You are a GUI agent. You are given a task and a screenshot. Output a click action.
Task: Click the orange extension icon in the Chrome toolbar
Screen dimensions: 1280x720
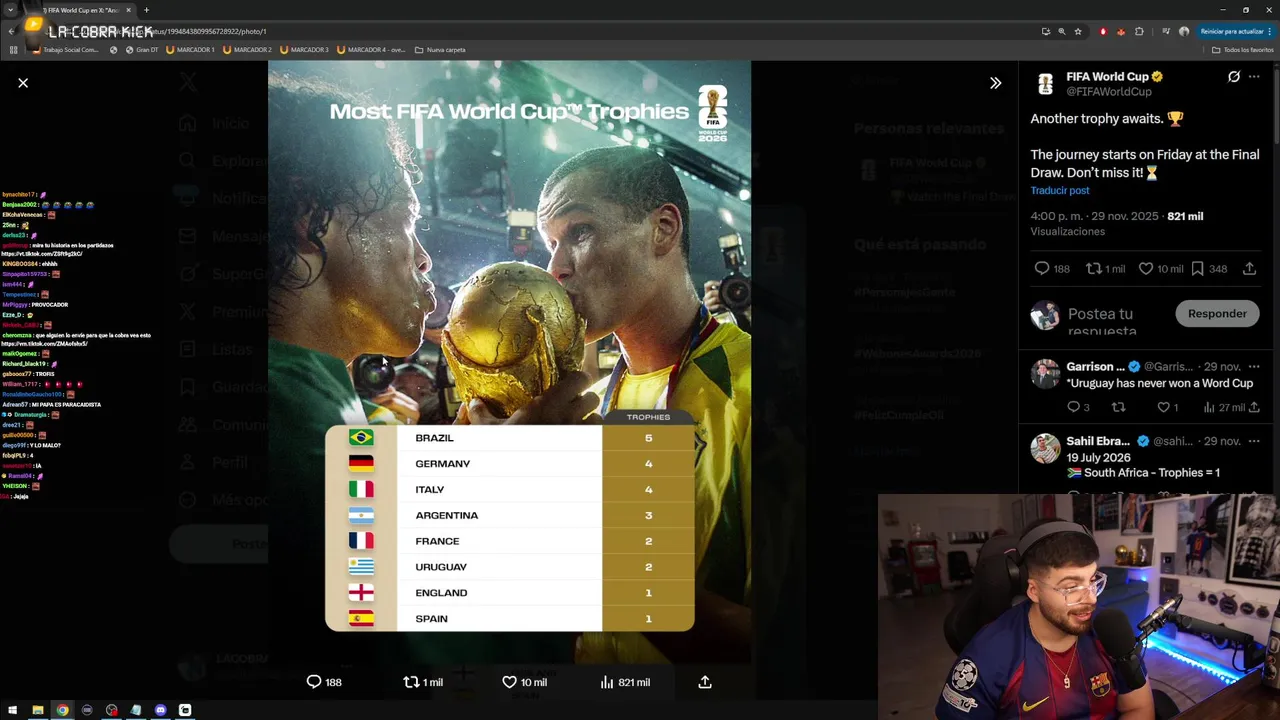1121,31
